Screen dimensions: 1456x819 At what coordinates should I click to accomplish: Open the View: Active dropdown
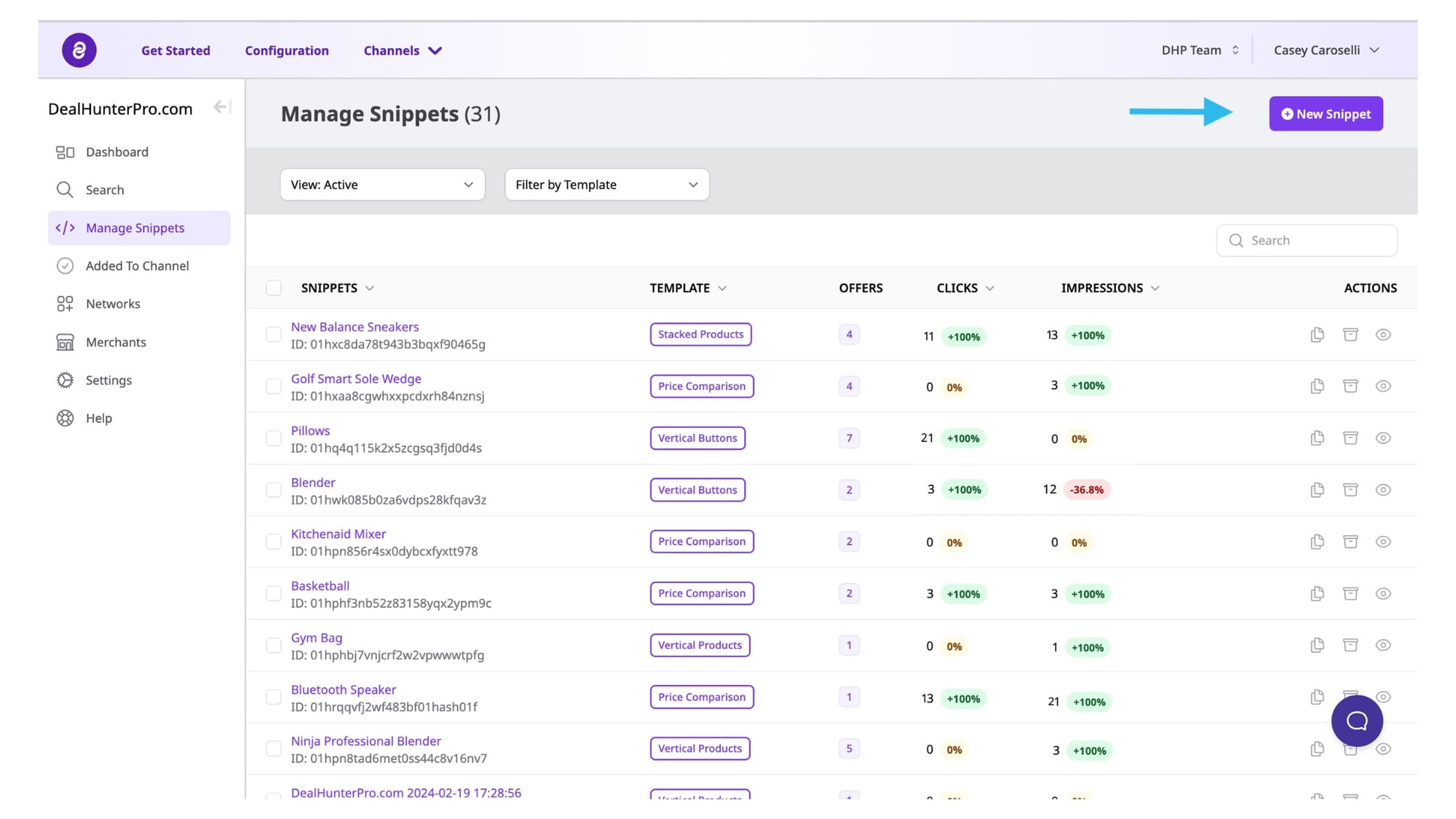point(382,185)
